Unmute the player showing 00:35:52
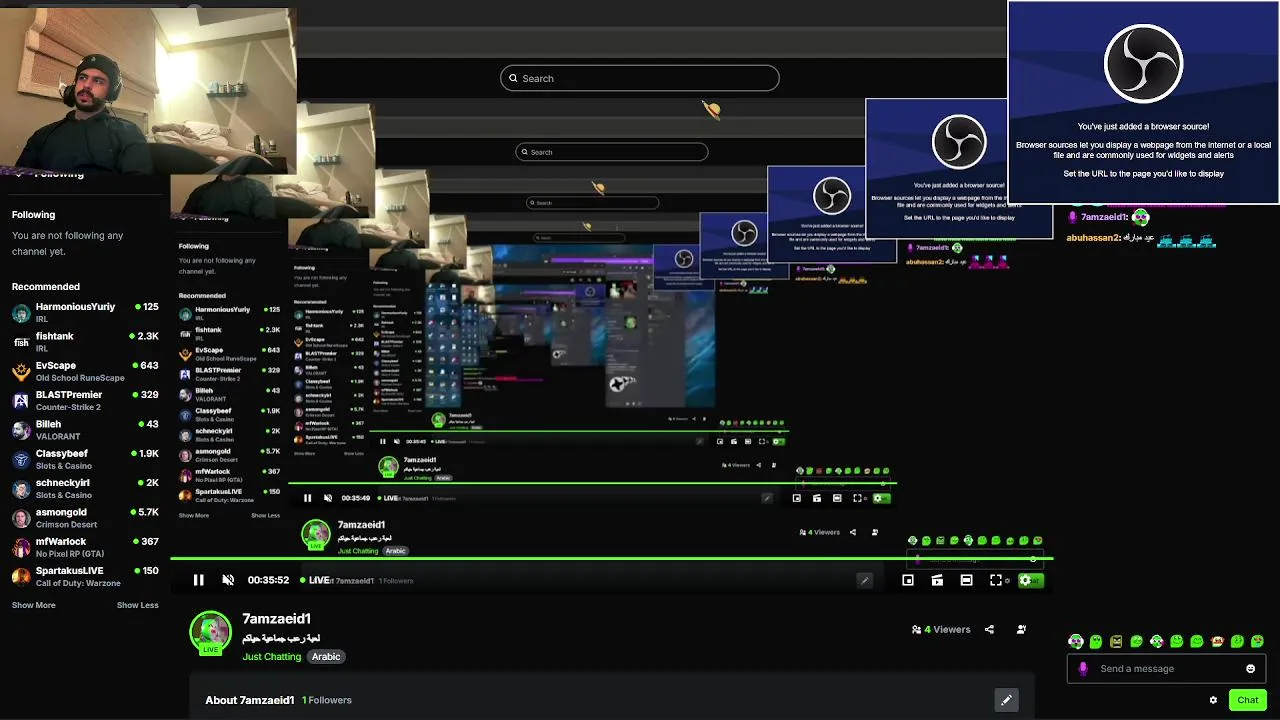 [x=228, y=580]
